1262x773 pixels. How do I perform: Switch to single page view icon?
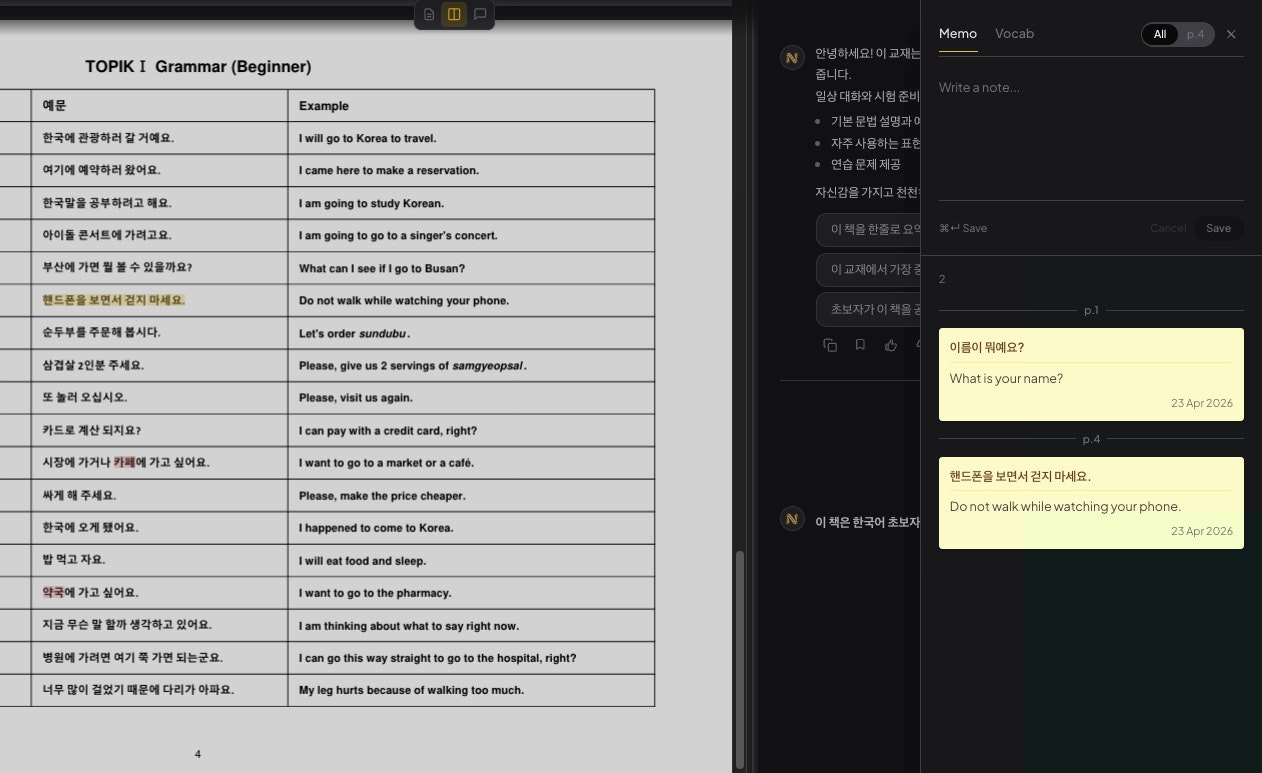[x=429, y=14]
